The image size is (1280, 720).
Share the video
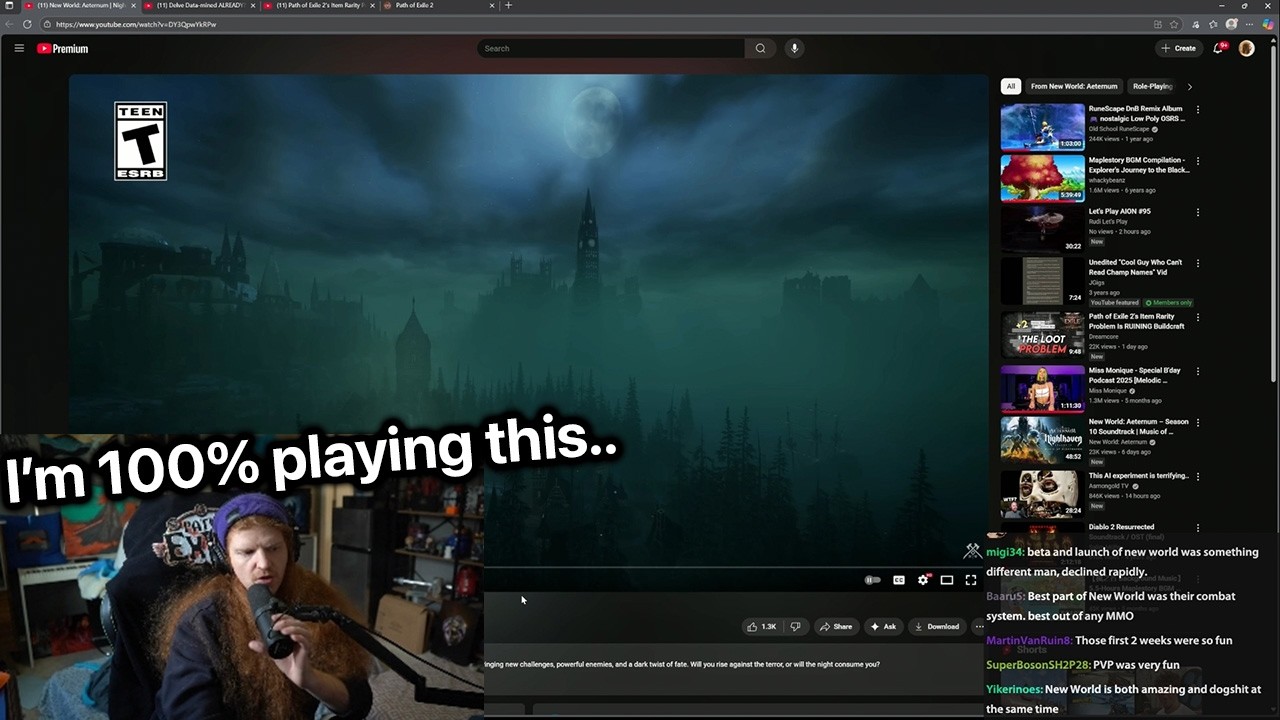click(x=835, y=626)
